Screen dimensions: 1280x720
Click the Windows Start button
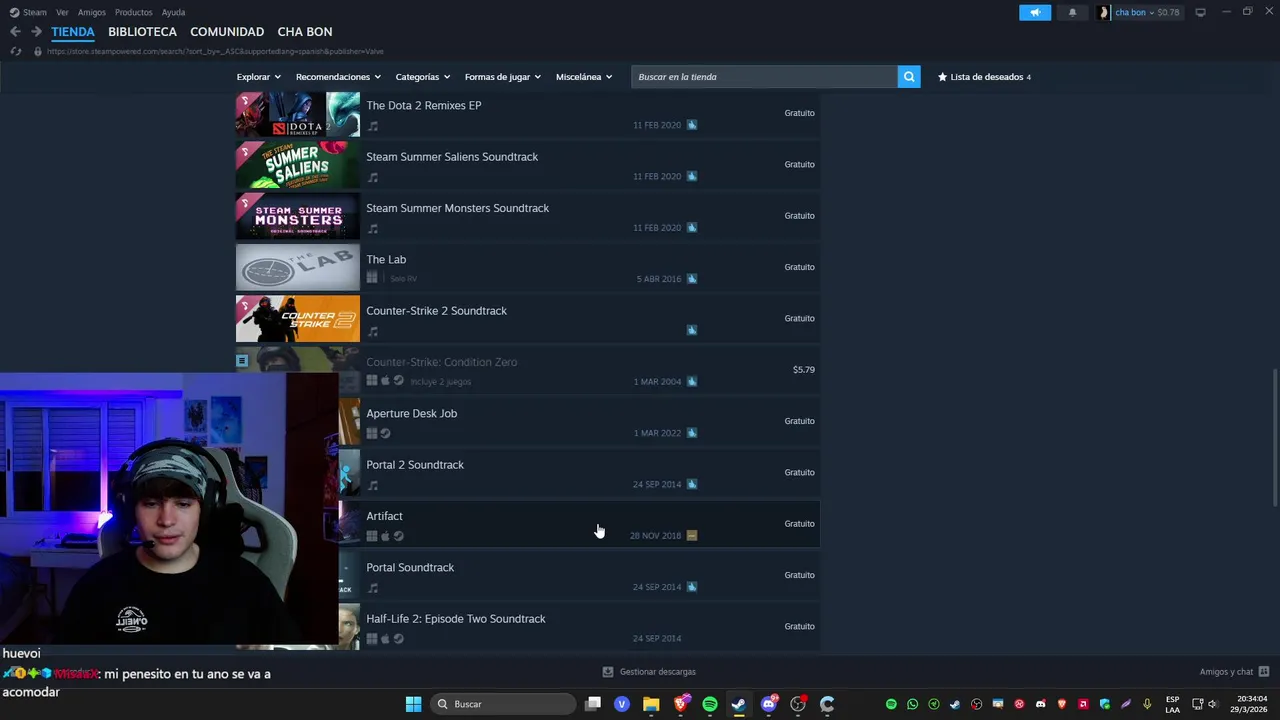point(413,704)
